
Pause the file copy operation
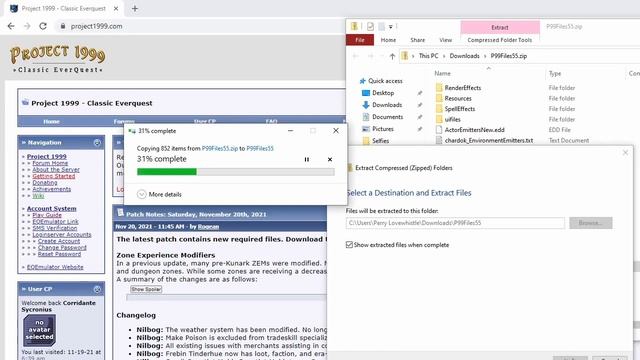307,160
